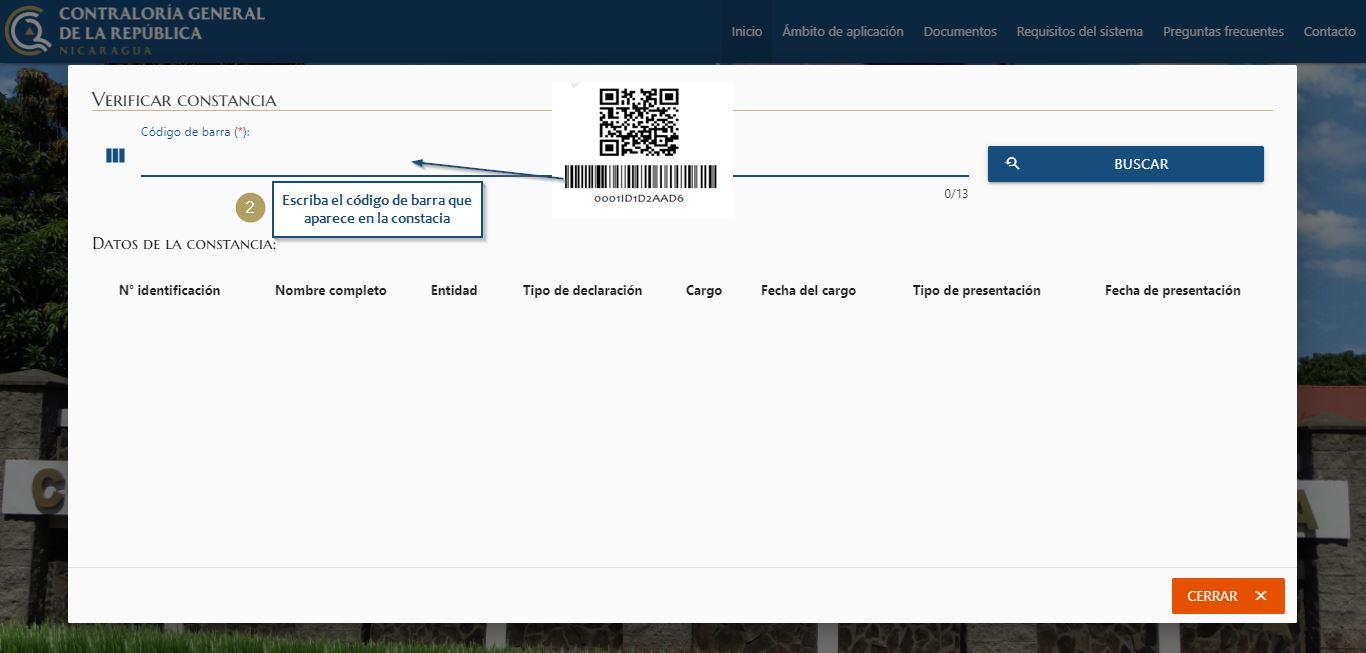Open Ámbito de aplicación menu
This screenshot has width=1366, height=653.
click(x=843, y=32)
